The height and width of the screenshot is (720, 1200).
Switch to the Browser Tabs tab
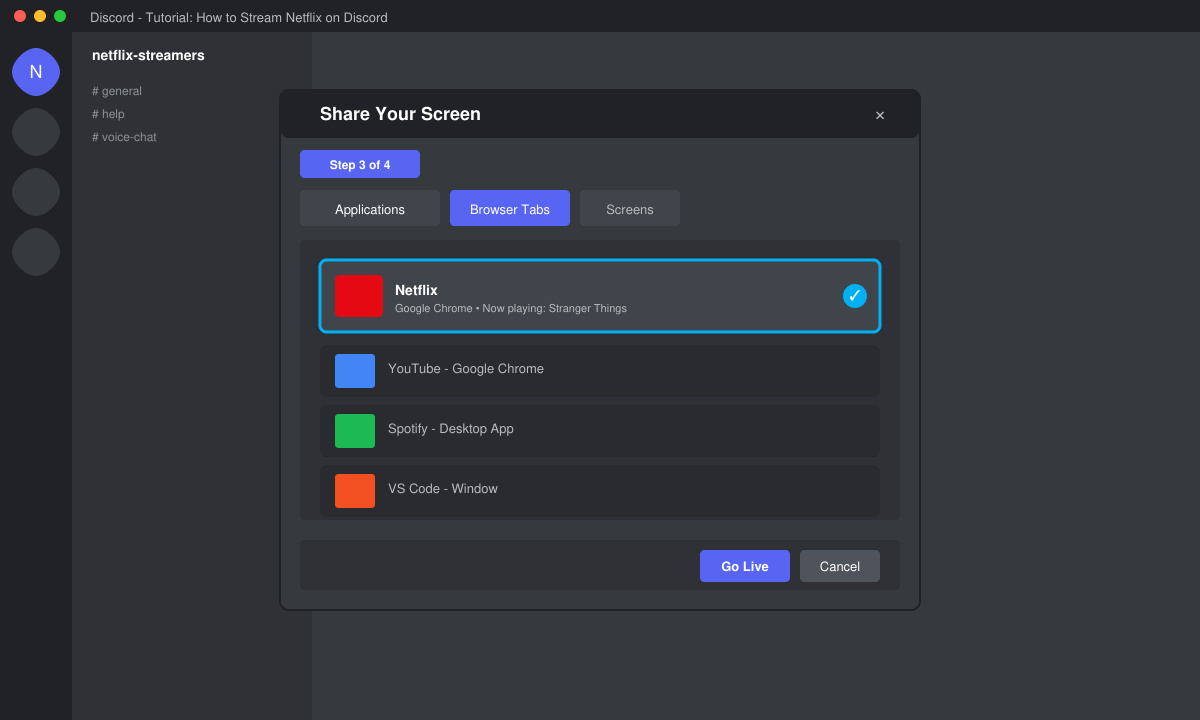[510, 208]
